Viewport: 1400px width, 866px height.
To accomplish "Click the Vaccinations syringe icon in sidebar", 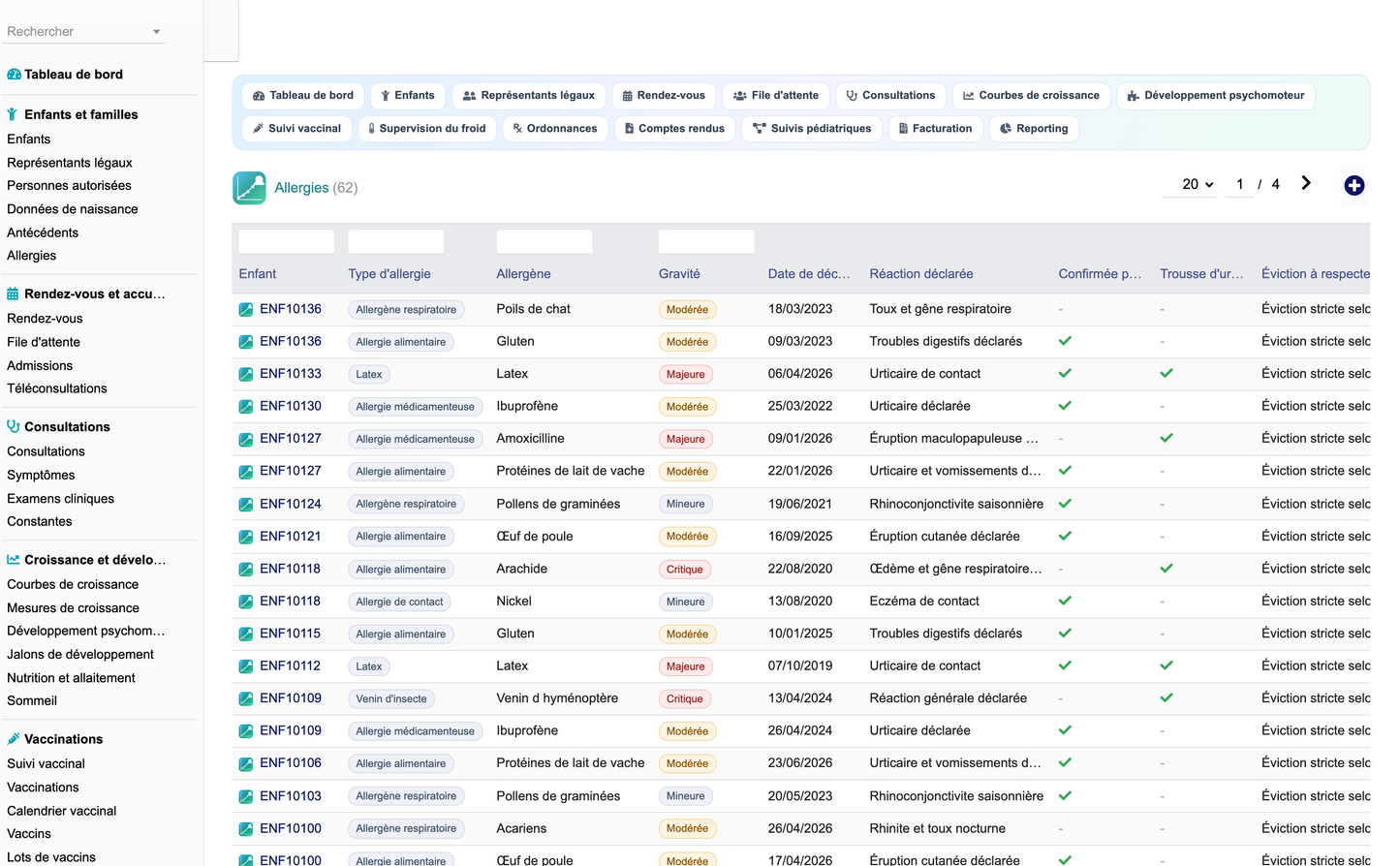I will coord(14,739).
